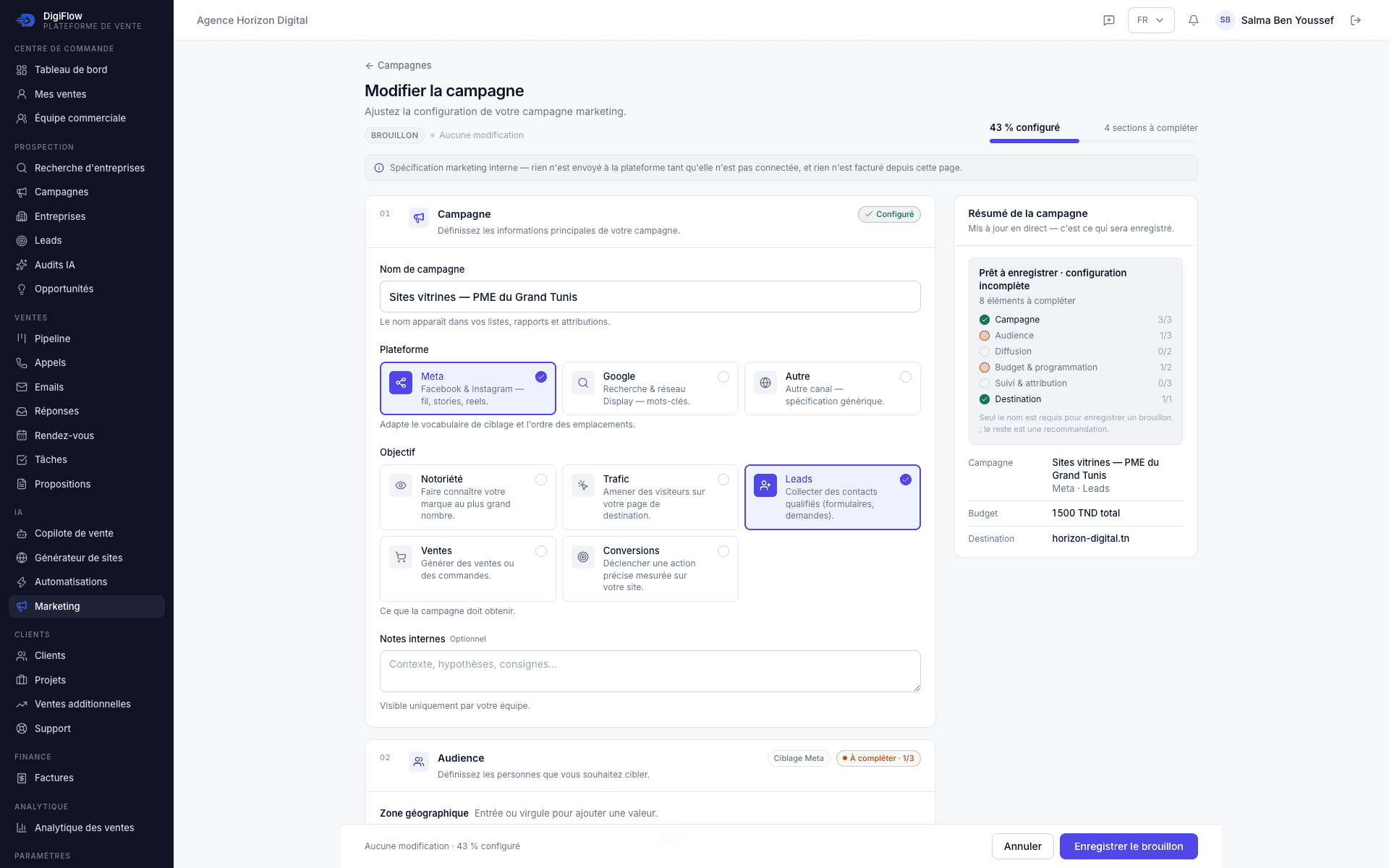The height and width of the screenshot is (868, 1389).
Task: Click the Google platform search icon
Action: (583, 383)
